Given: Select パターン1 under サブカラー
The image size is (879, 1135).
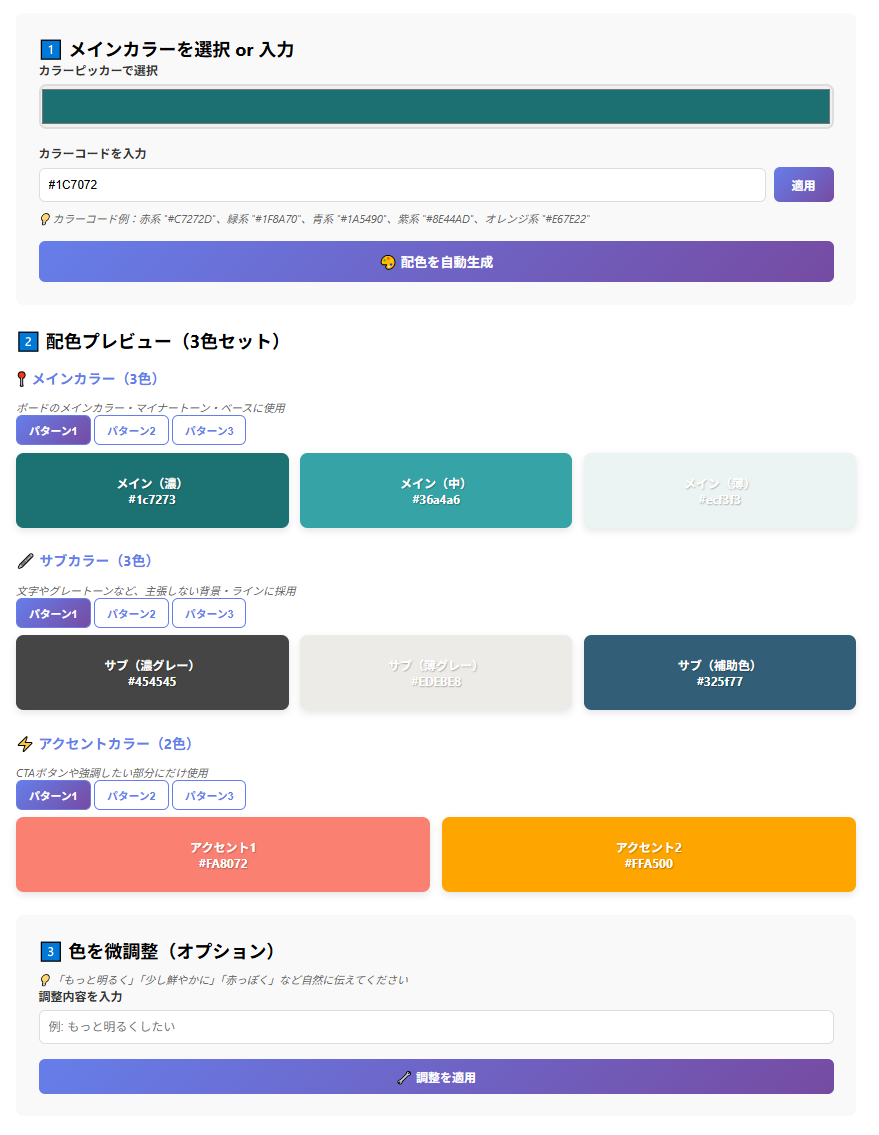Looking at the screenshot, I should [x=53, y=613].
